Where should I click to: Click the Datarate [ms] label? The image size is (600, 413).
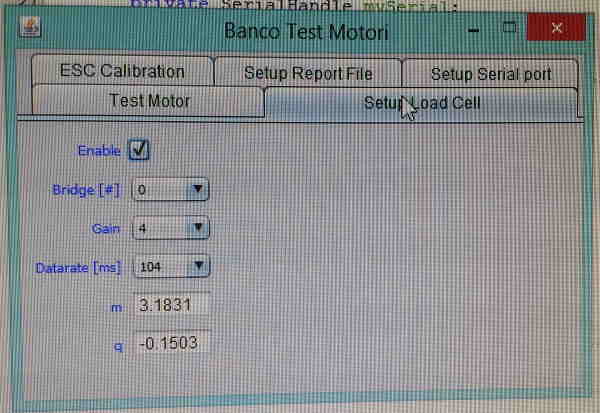coord(78,268)
